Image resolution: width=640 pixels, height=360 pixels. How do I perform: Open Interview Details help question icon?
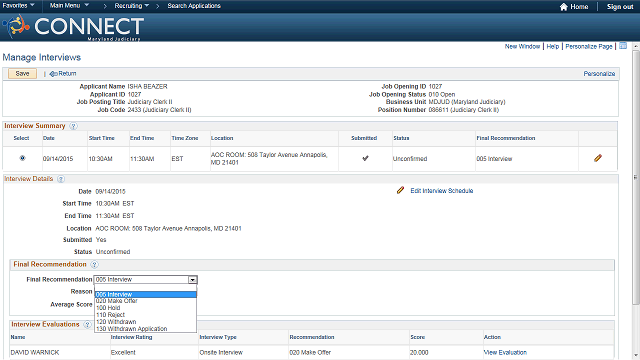[x=61, y=179]
